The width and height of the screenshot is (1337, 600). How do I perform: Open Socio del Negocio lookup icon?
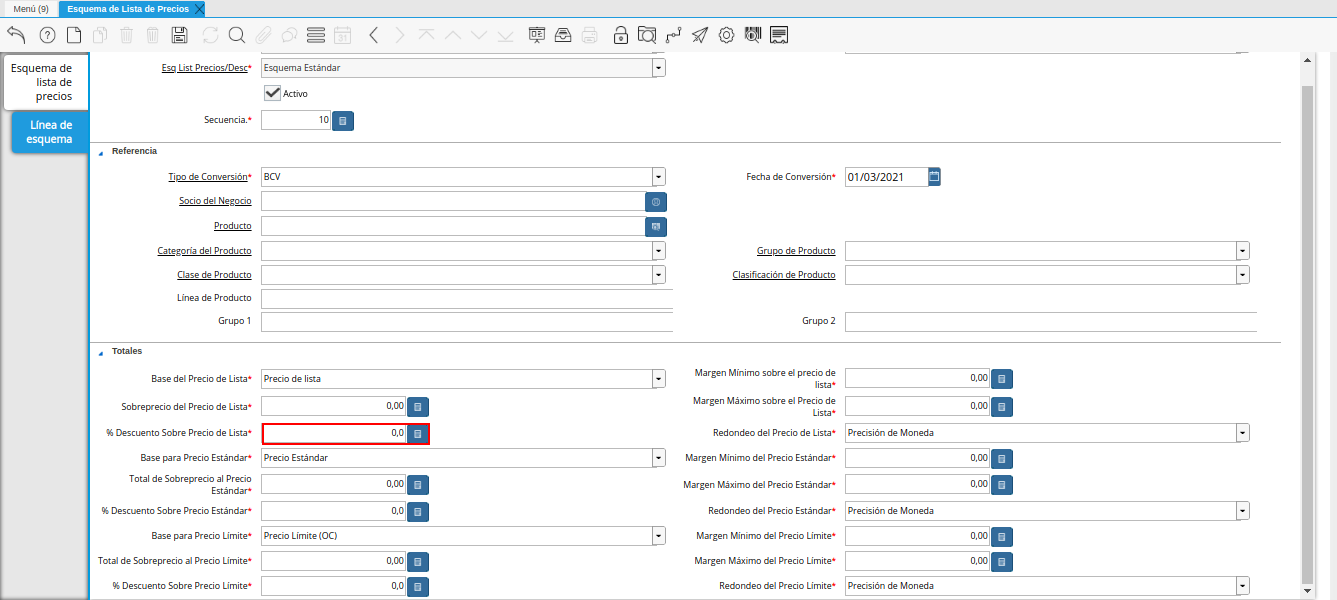pyautogui.click(x=656, y=202)
